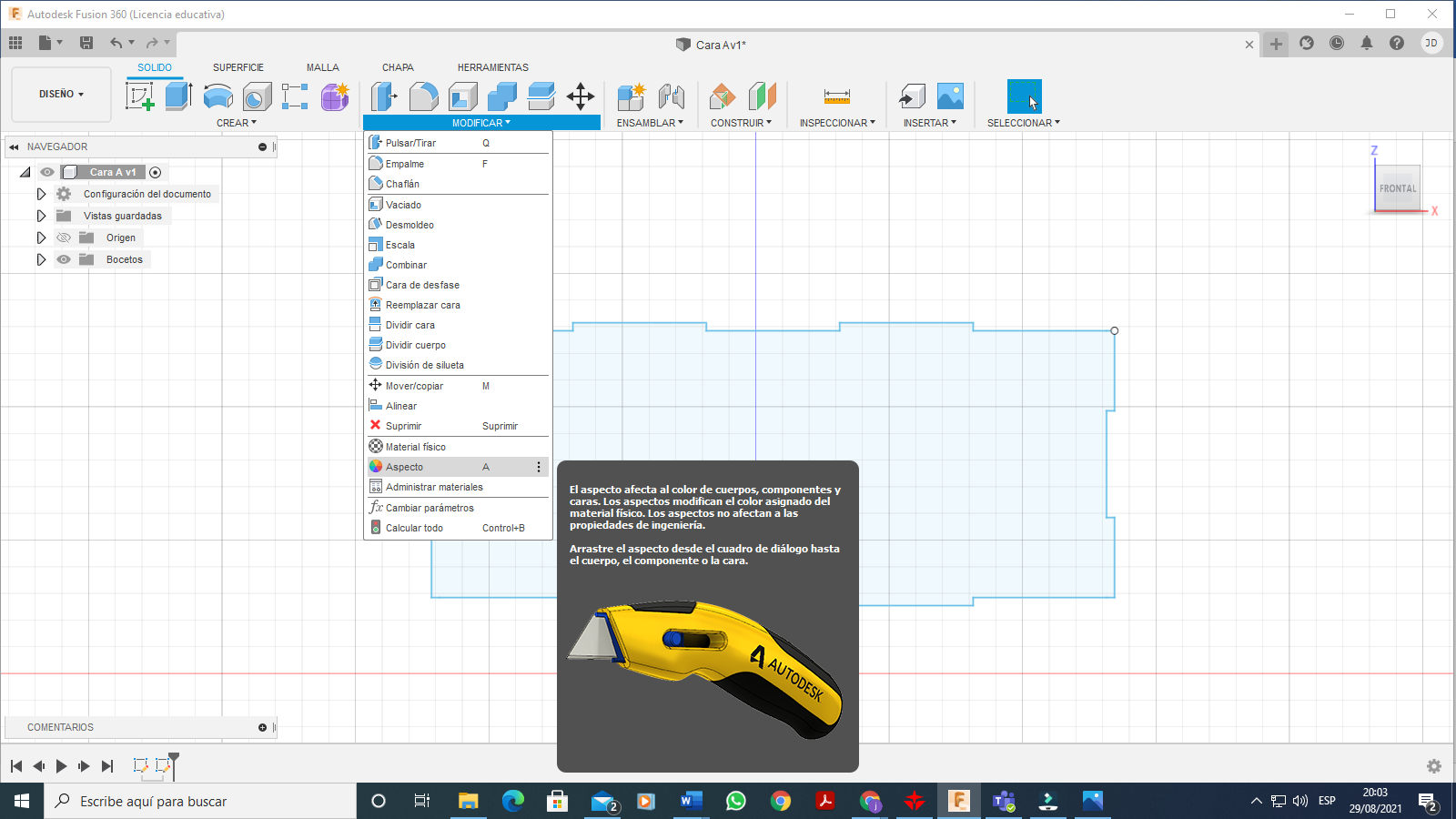Viewport: 1456px width, 819px height.
Task: Select the Move/Copy toolbar icon
Action: (581, 96)
